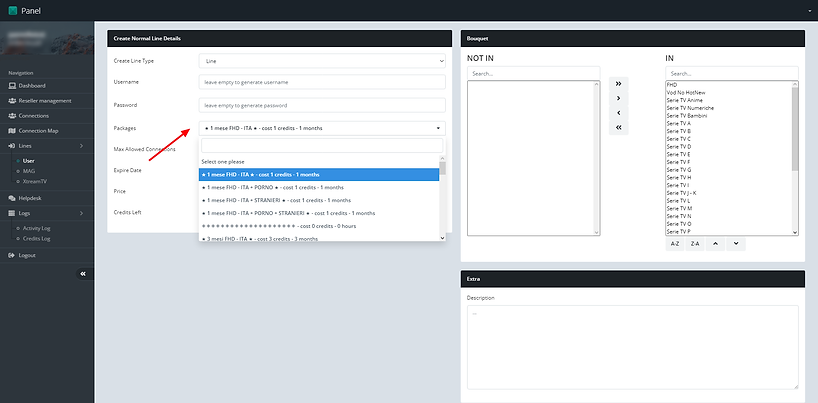Click the Logout icon
Image resolution: width=818 pixels, height=403 pixels.
pos(13,255)
